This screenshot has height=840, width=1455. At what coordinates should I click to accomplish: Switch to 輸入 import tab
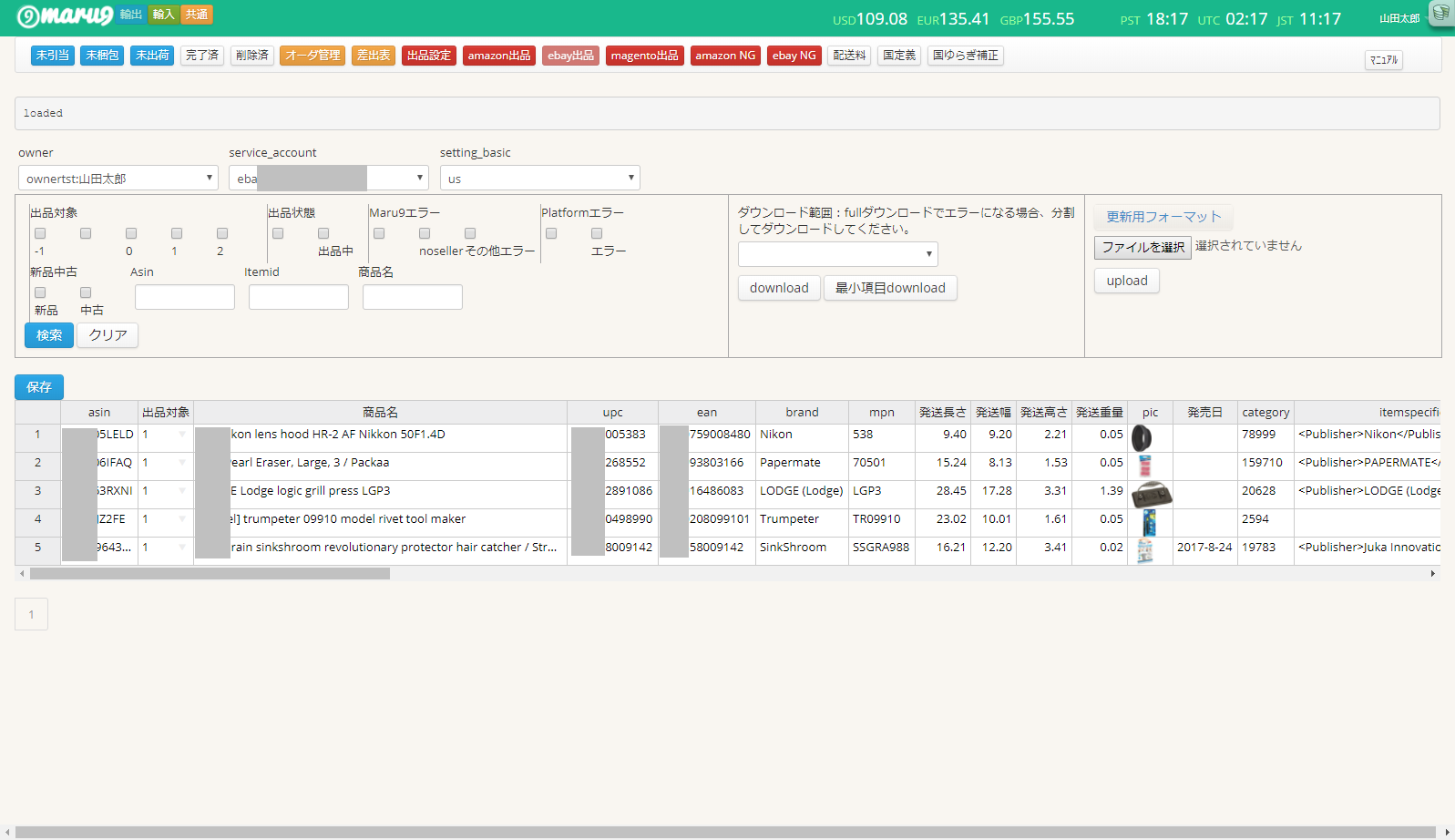tap(163, 15)
